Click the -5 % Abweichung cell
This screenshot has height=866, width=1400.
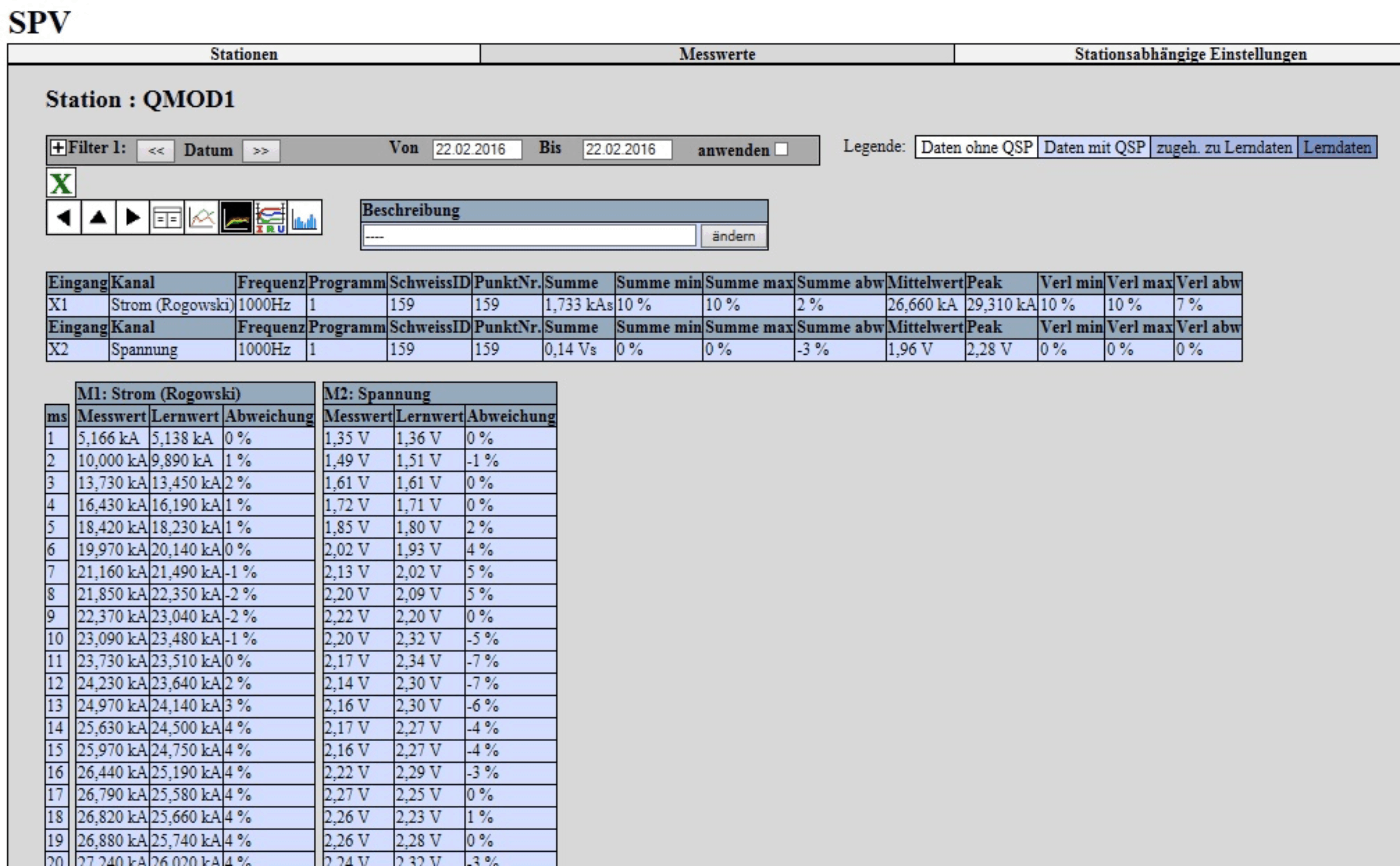[511, 638]
